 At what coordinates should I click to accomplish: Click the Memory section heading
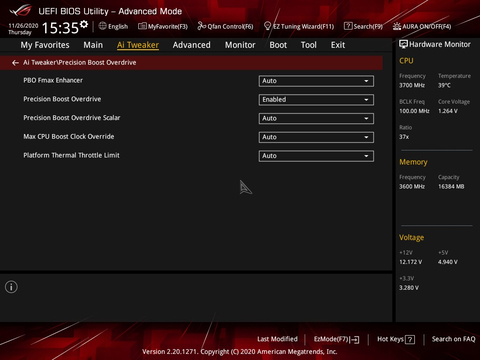(413, 162)
